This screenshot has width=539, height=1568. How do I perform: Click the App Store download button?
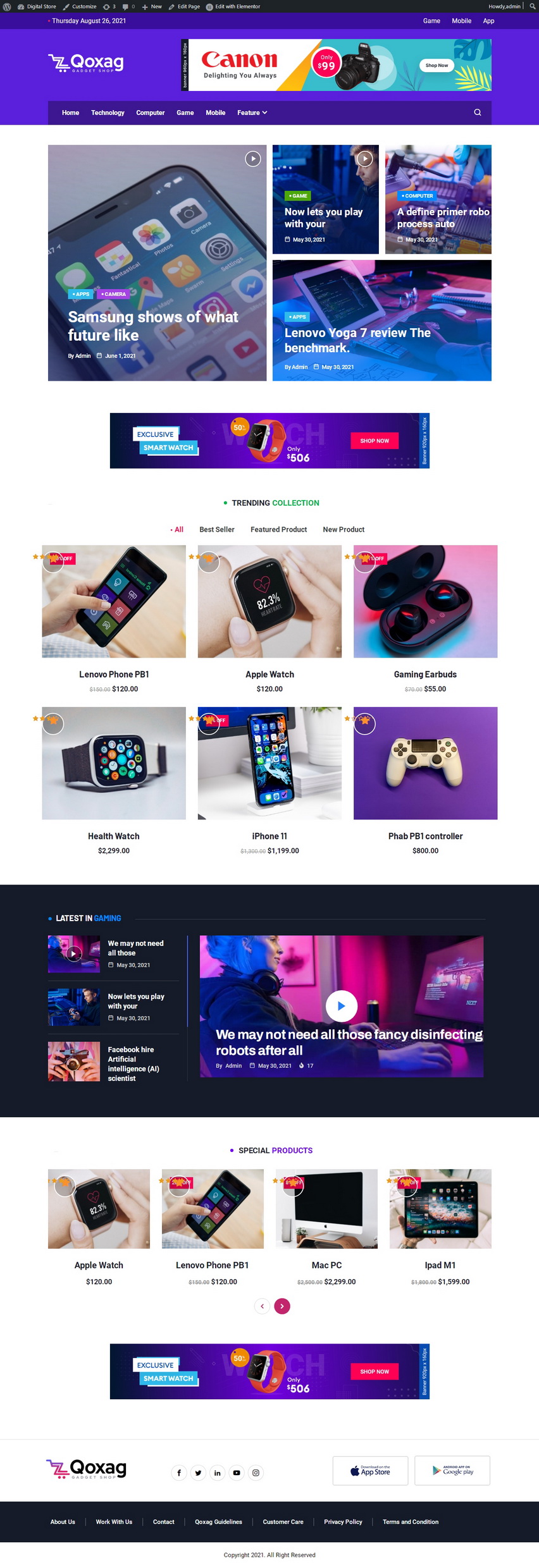(x=370, y=1471)
